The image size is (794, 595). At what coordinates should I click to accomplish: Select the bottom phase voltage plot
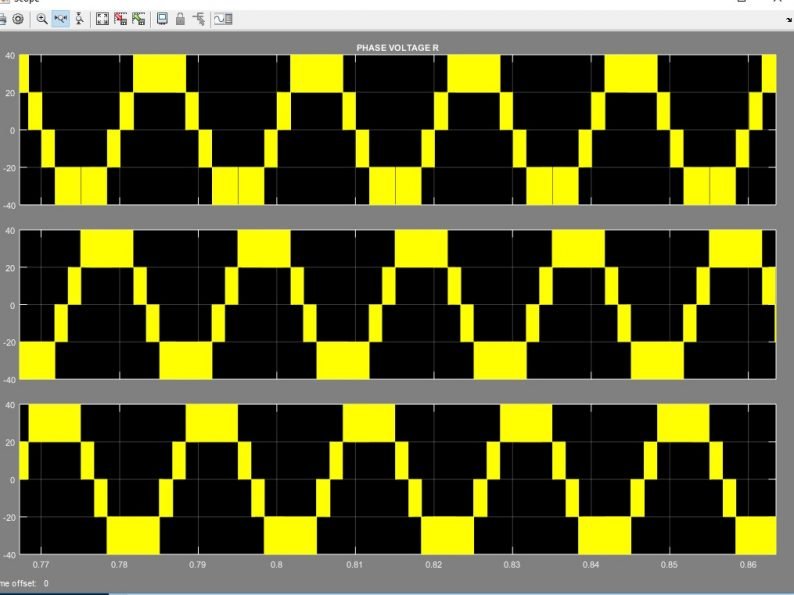coord(398,479)
